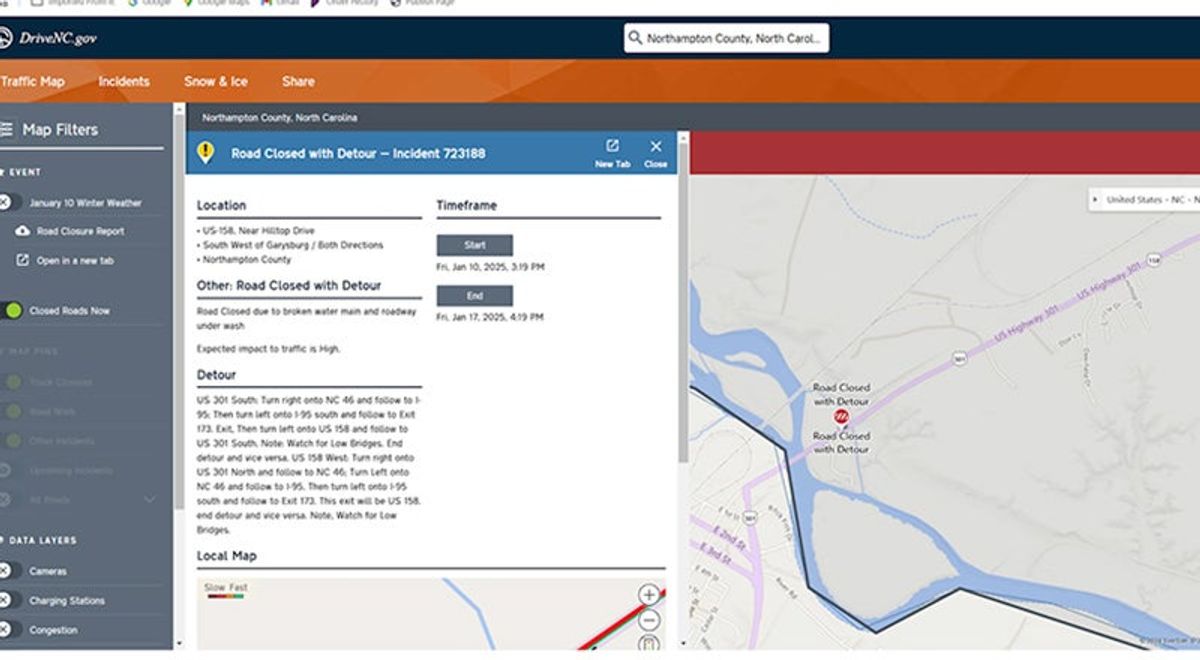Viewport: 1200px width, 660px height.
Task: Go to the Incidents menu
Action: pos(124,81)
